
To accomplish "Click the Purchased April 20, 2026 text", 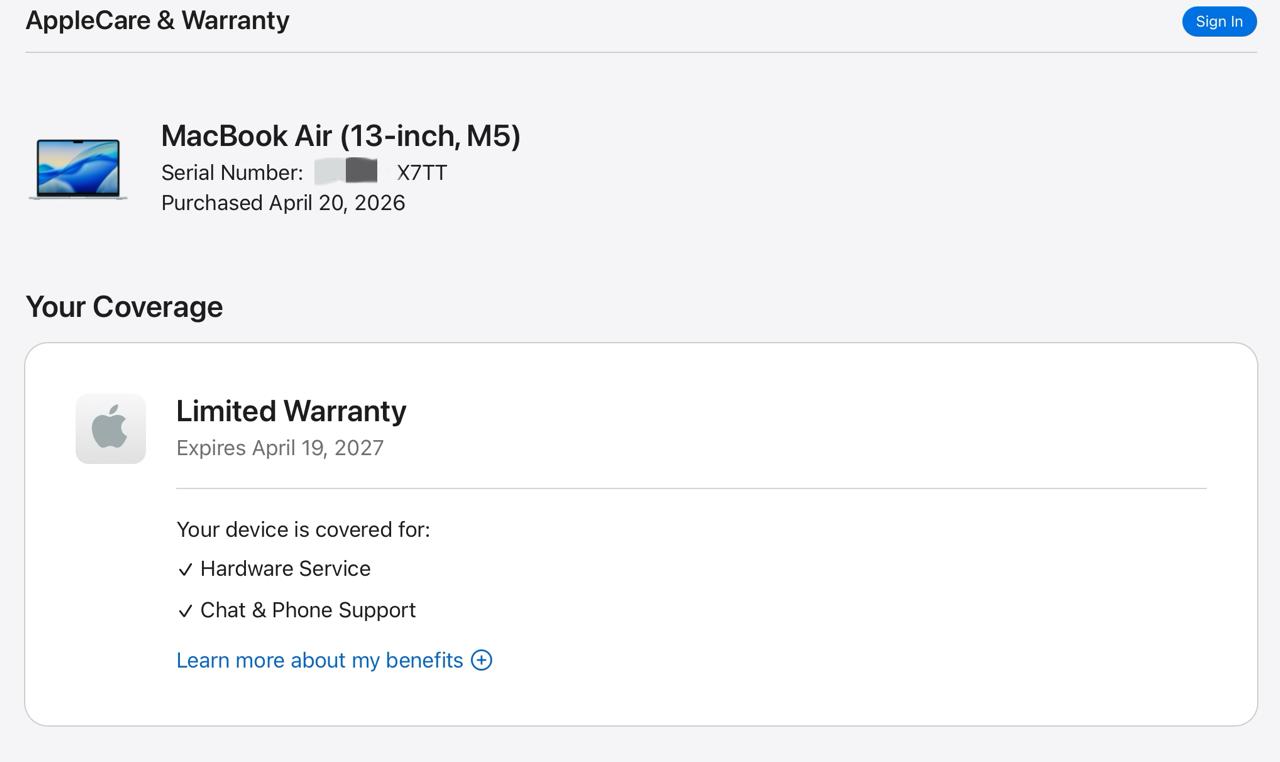I will click(x=283, y=203).
